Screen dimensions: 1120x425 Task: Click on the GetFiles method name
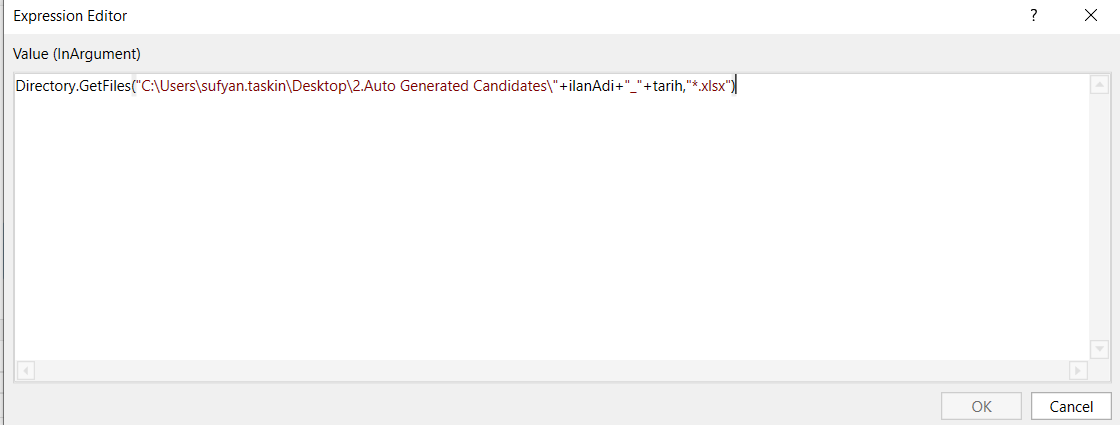(104, 87)
